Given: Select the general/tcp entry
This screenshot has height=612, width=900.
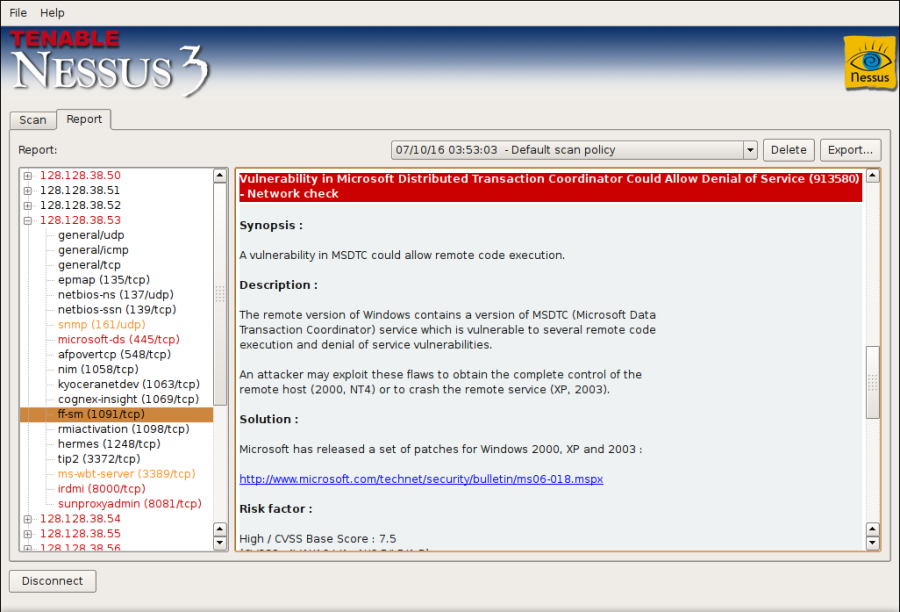Looking at the screenshot, I should tap(89, 265).
